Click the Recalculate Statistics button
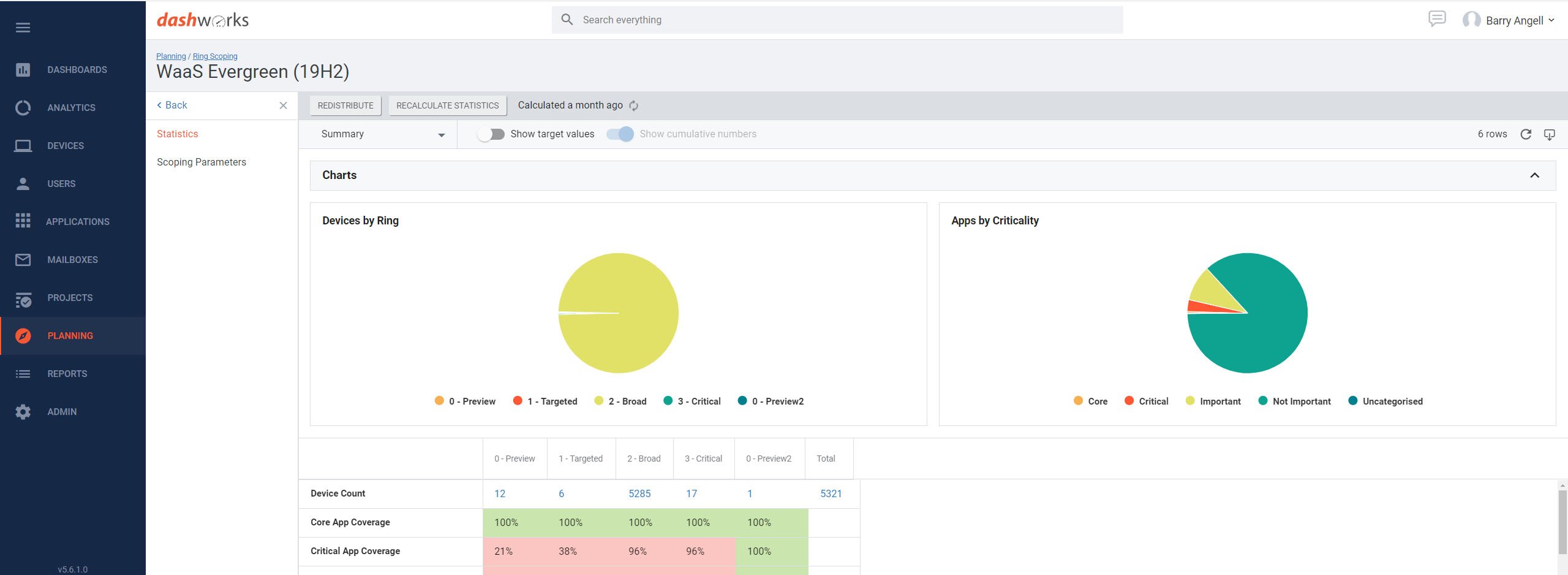Image resolution: width=1568 pixels, height=575 pixels. pyautogui.click(x=447, y=105)
